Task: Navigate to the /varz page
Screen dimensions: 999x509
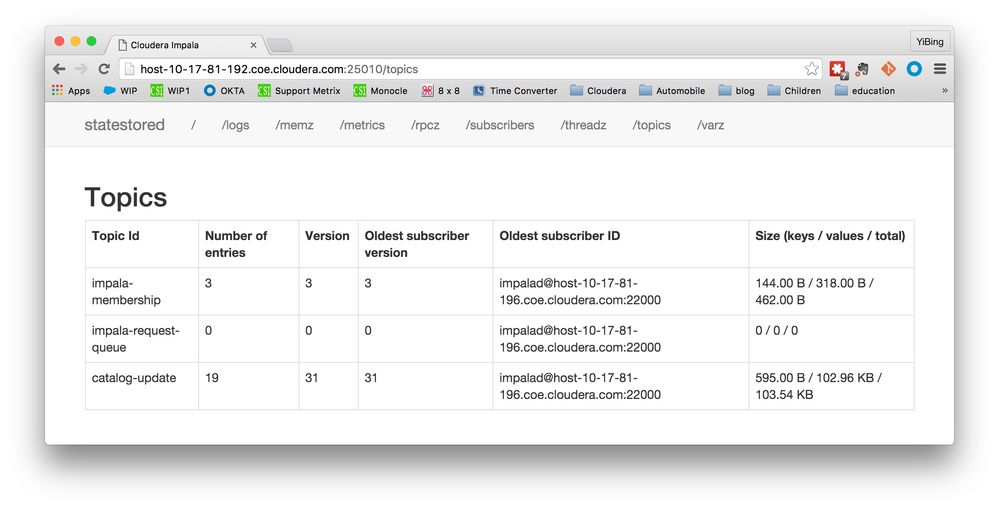Action: click(710, 126)
